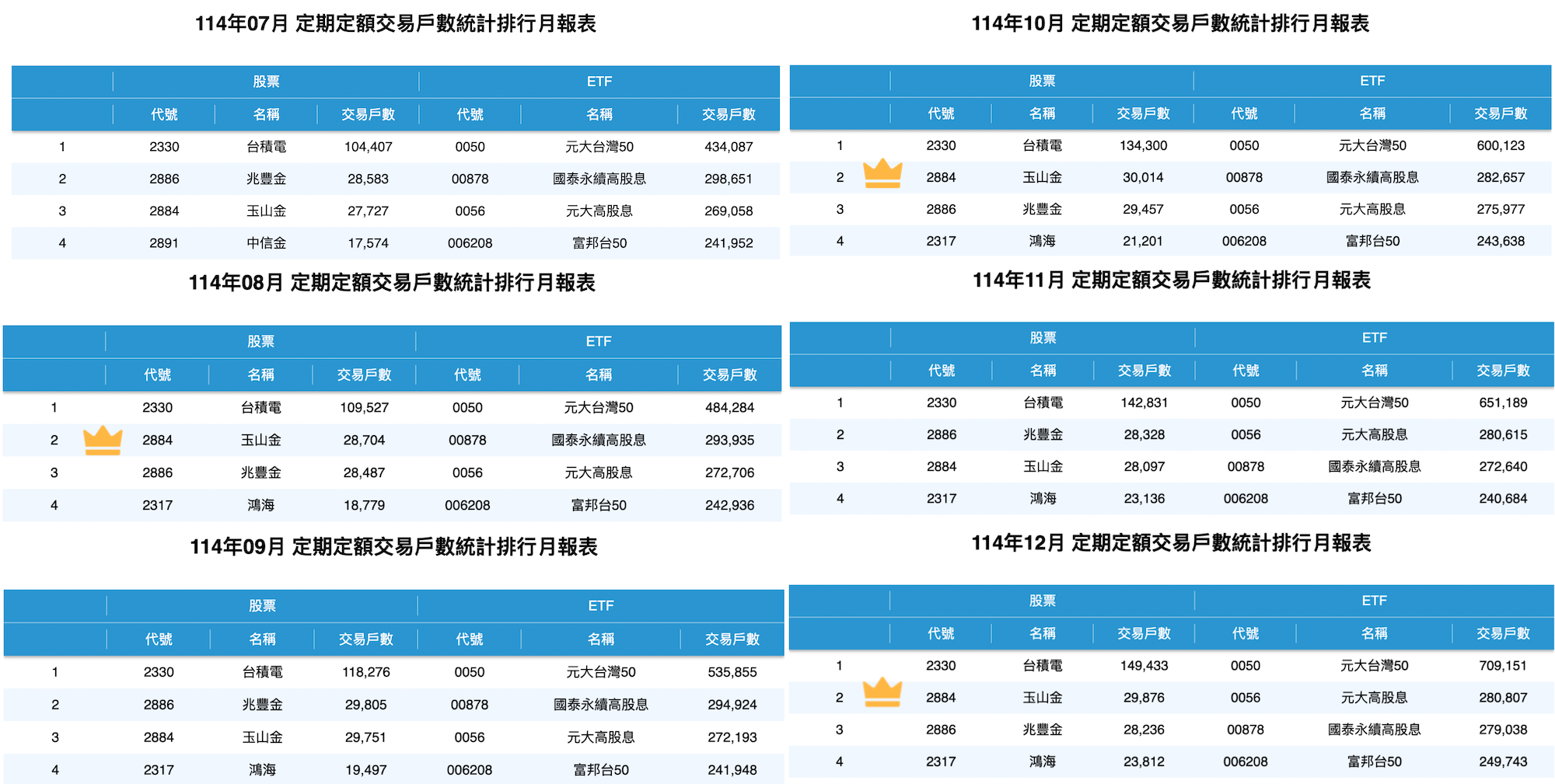Click the 27,727 value for 玉山金

click(368, 211)
